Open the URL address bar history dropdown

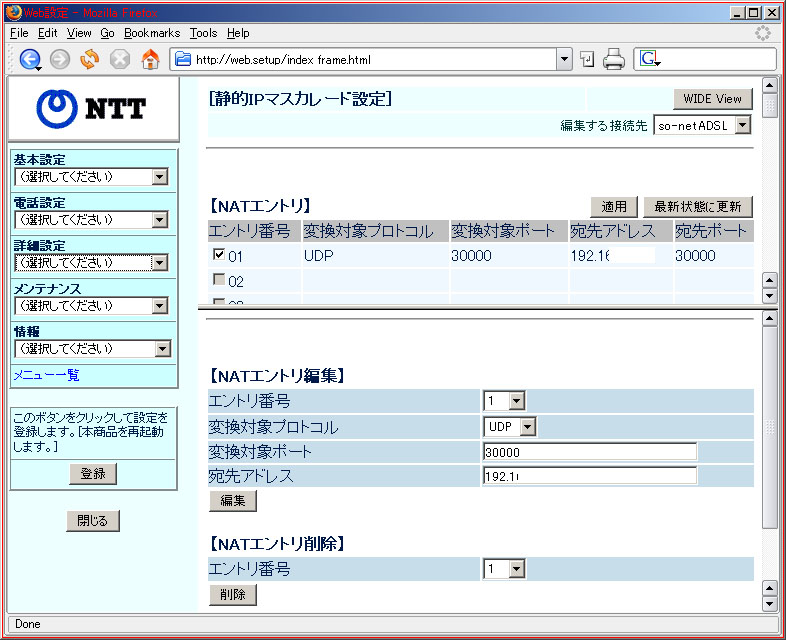click(564, 59)
